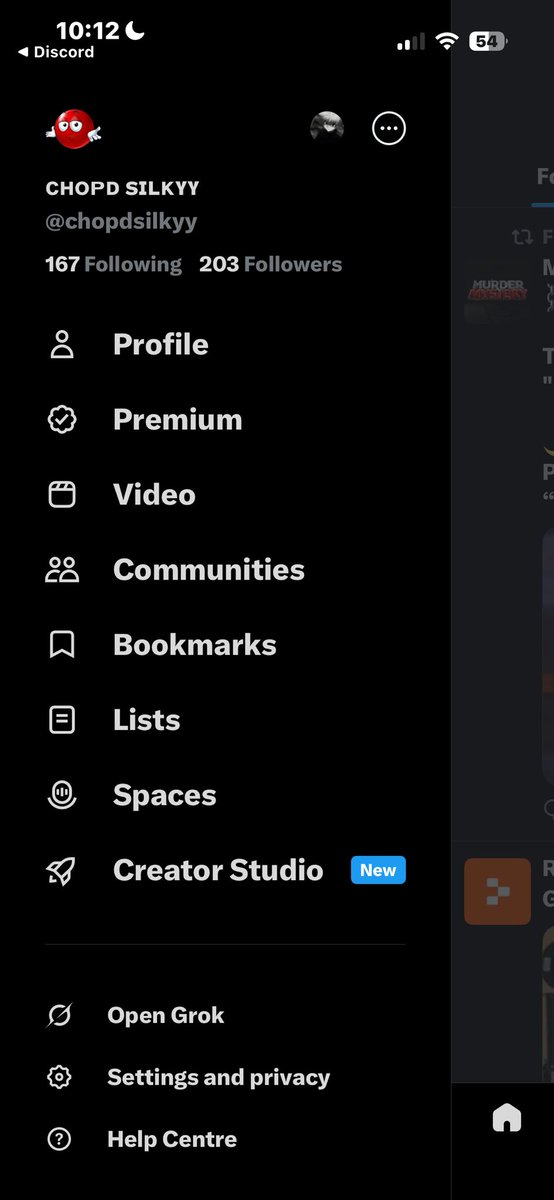Viewport: 554px width, 1200px height.
Task: Tap the CHOPD SILKYY display name
Action: coord(123,189)
